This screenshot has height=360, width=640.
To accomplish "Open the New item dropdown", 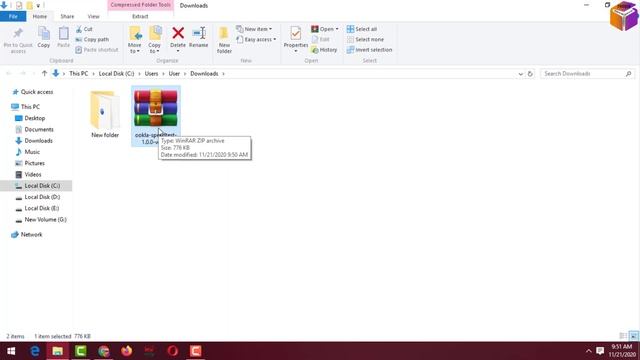I will pos(254,29).
